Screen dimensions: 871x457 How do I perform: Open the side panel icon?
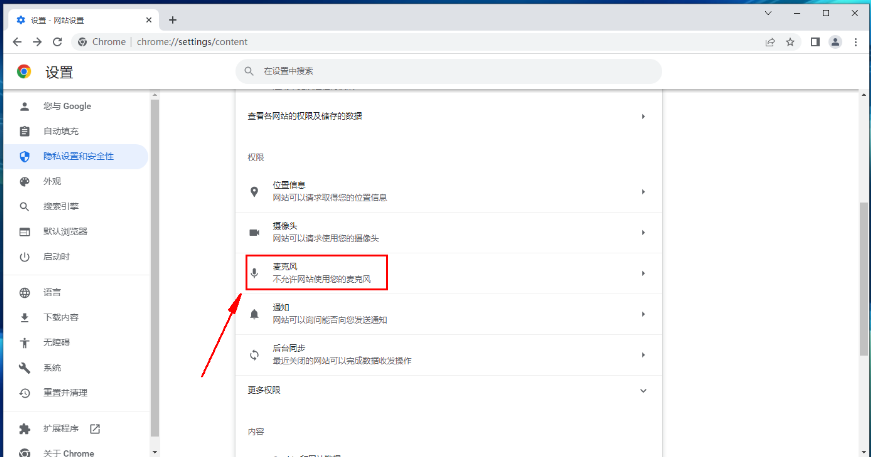tap(815, 42)
